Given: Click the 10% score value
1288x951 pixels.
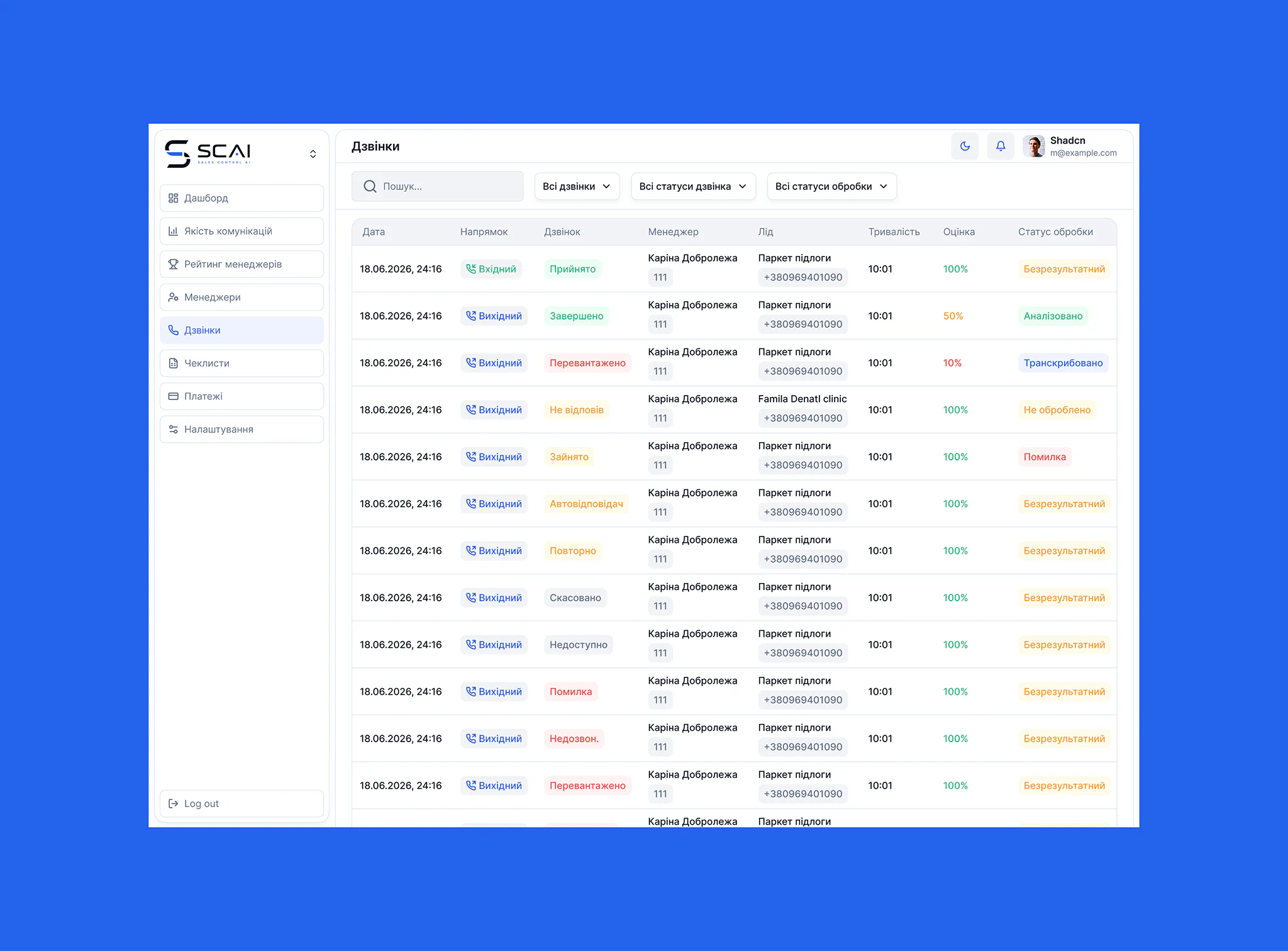Looking at the screenshot, I should 952,363.
